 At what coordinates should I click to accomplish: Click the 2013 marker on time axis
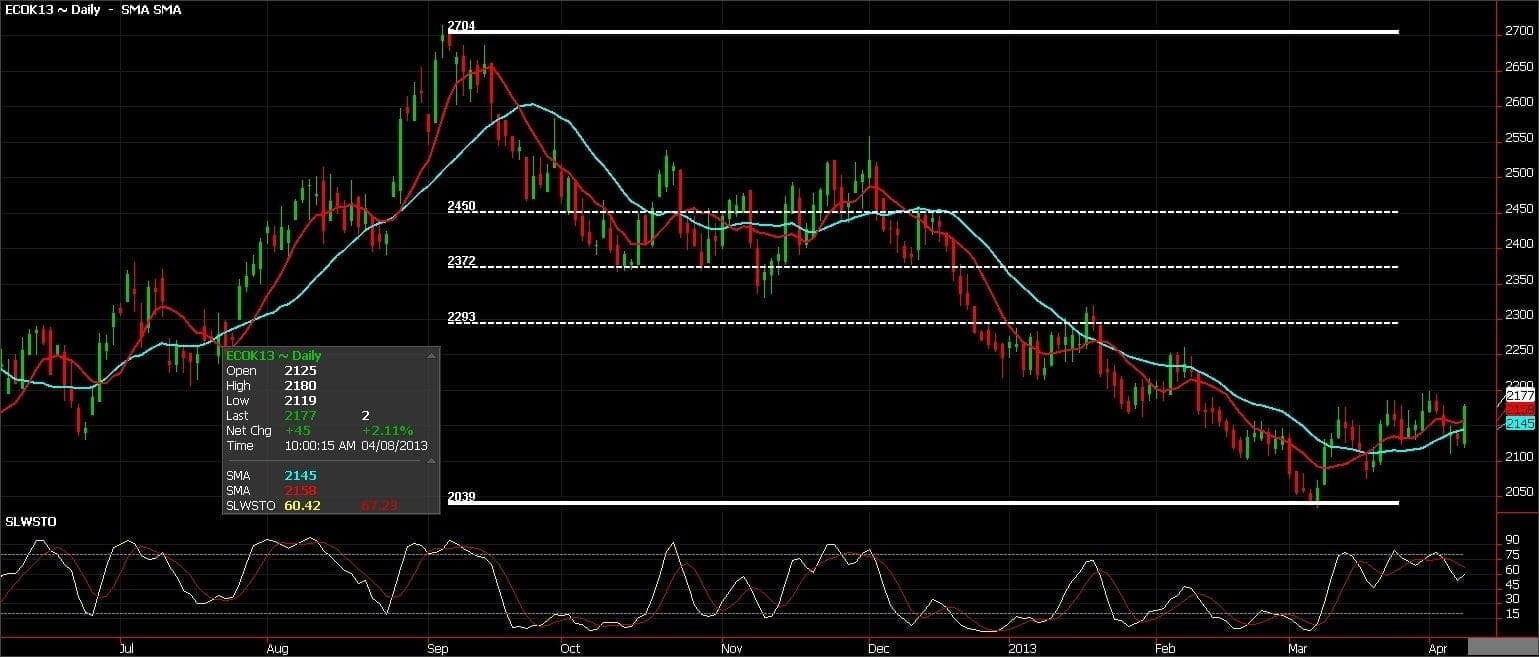pyautogui.click(x=1024, y=648)
